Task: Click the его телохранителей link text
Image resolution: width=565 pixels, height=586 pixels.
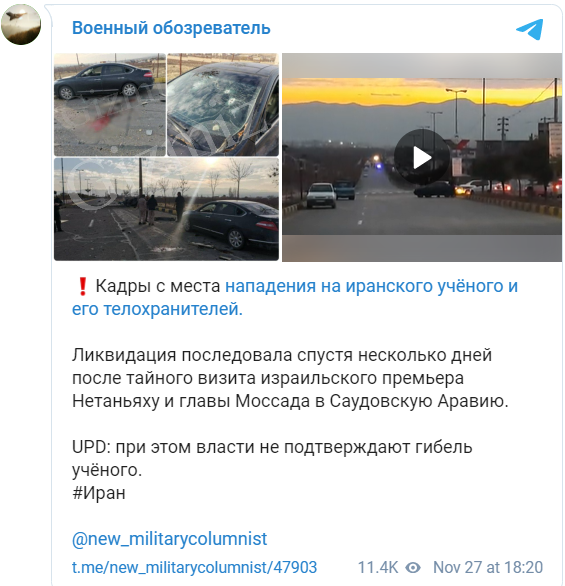Action: [x=157, y=309]
